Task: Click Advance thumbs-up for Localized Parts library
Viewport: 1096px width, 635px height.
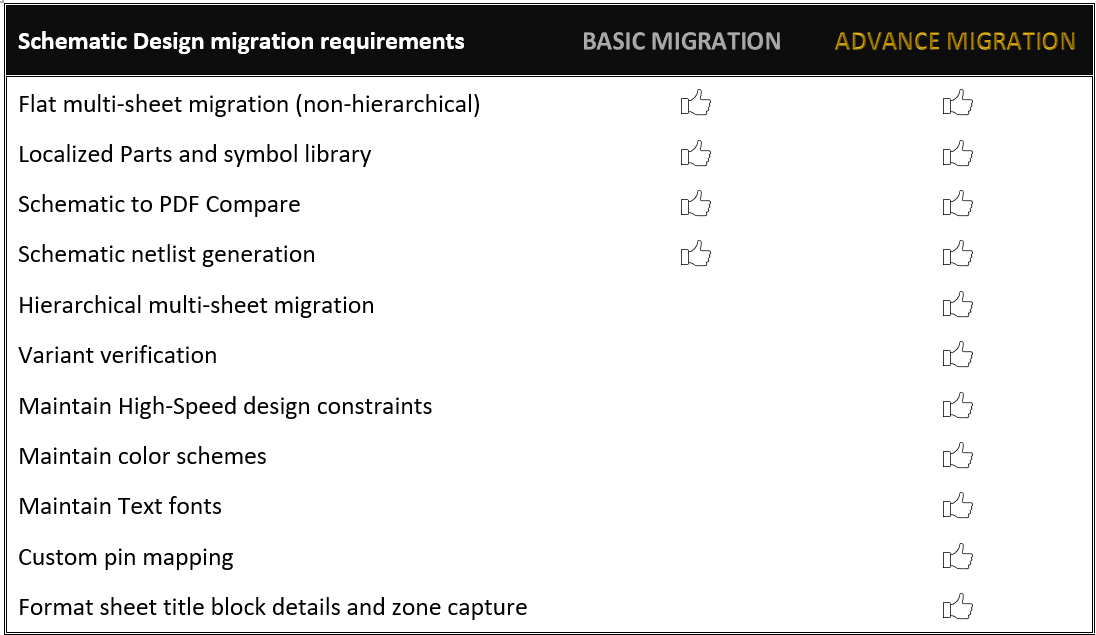Action: 958,153
